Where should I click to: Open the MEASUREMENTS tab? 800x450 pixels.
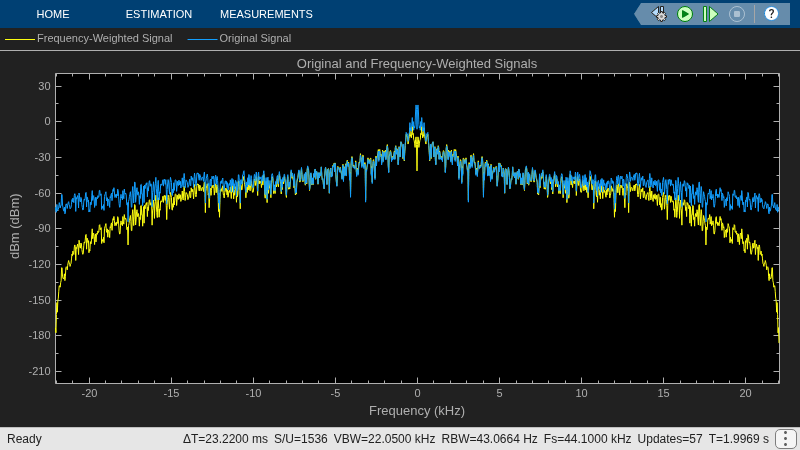(266, 14)
